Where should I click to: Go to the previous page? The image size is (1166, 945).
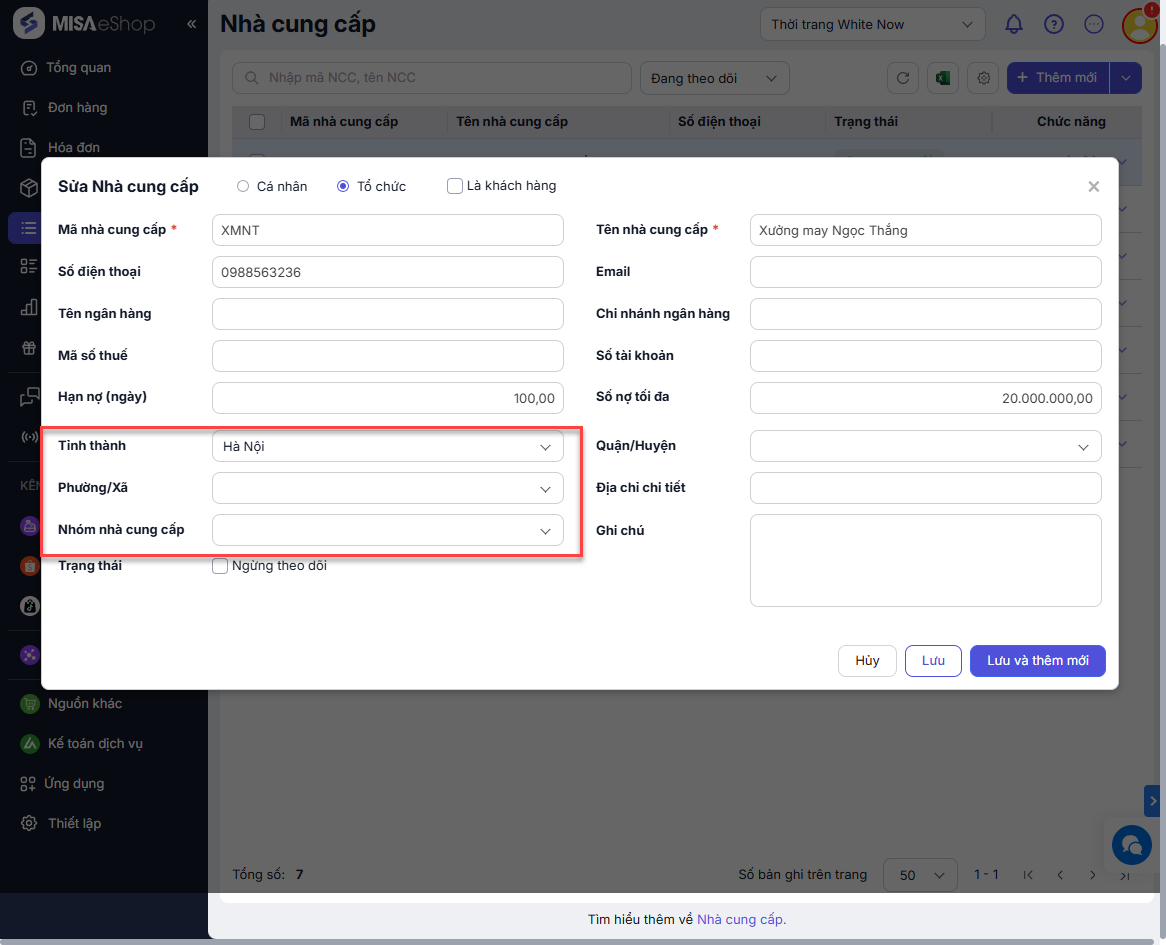point(1060,875)
